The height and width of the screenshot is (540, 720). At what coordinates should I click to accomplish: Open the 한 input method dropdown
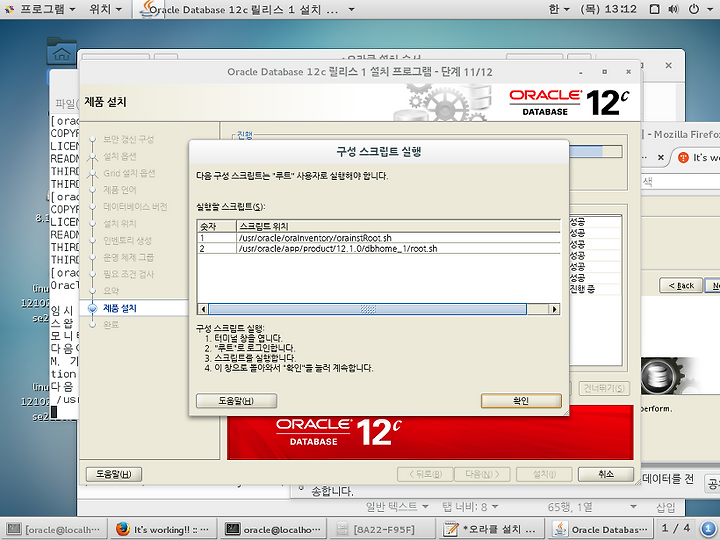559,9
